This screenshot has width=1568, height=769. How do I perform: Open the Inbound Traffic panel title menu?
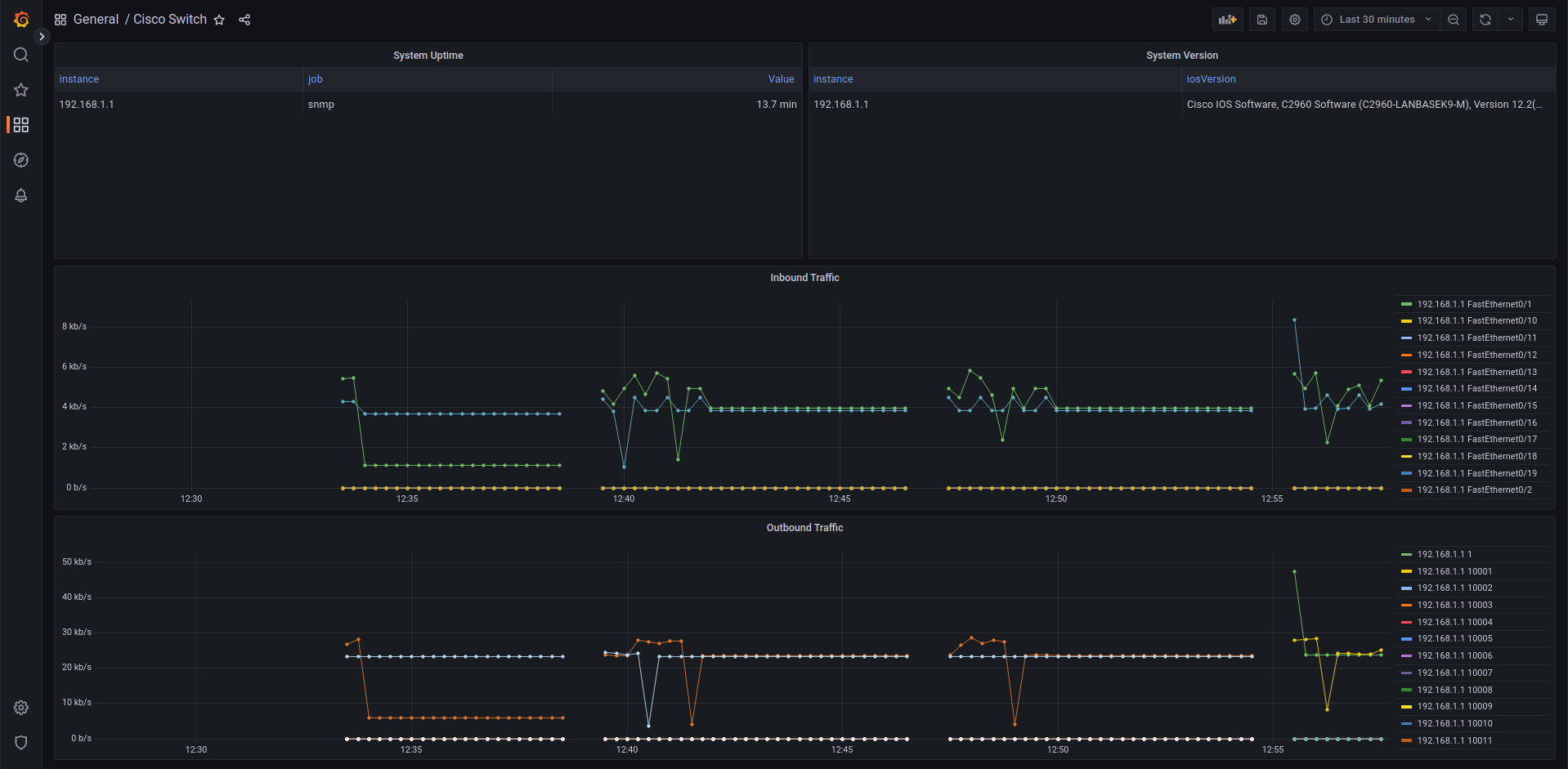[x=804, y=278]
